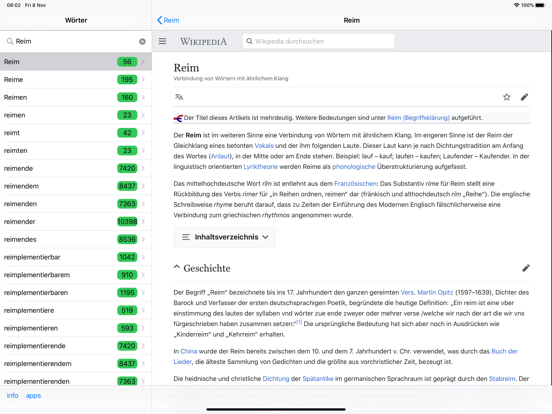Open chevron for reimendes row
Viewport: 552px width, 414px height.
pos(143,239)
